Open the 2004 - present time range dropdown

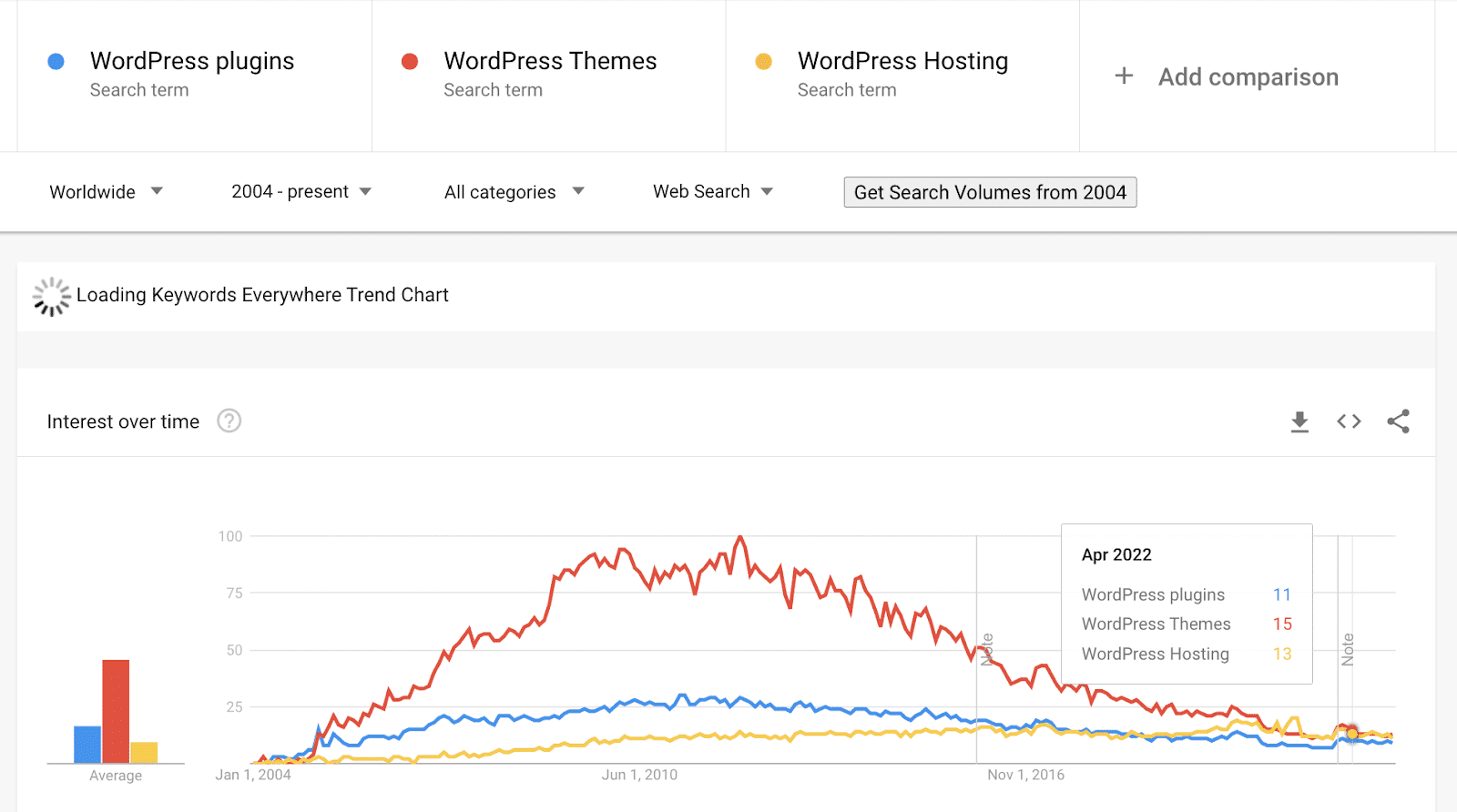301,191
